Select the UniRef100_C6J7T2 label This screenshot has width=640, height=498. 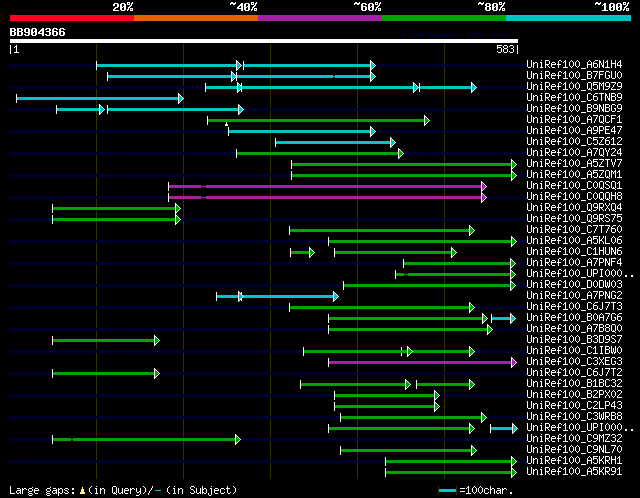[x=574, y=373]
